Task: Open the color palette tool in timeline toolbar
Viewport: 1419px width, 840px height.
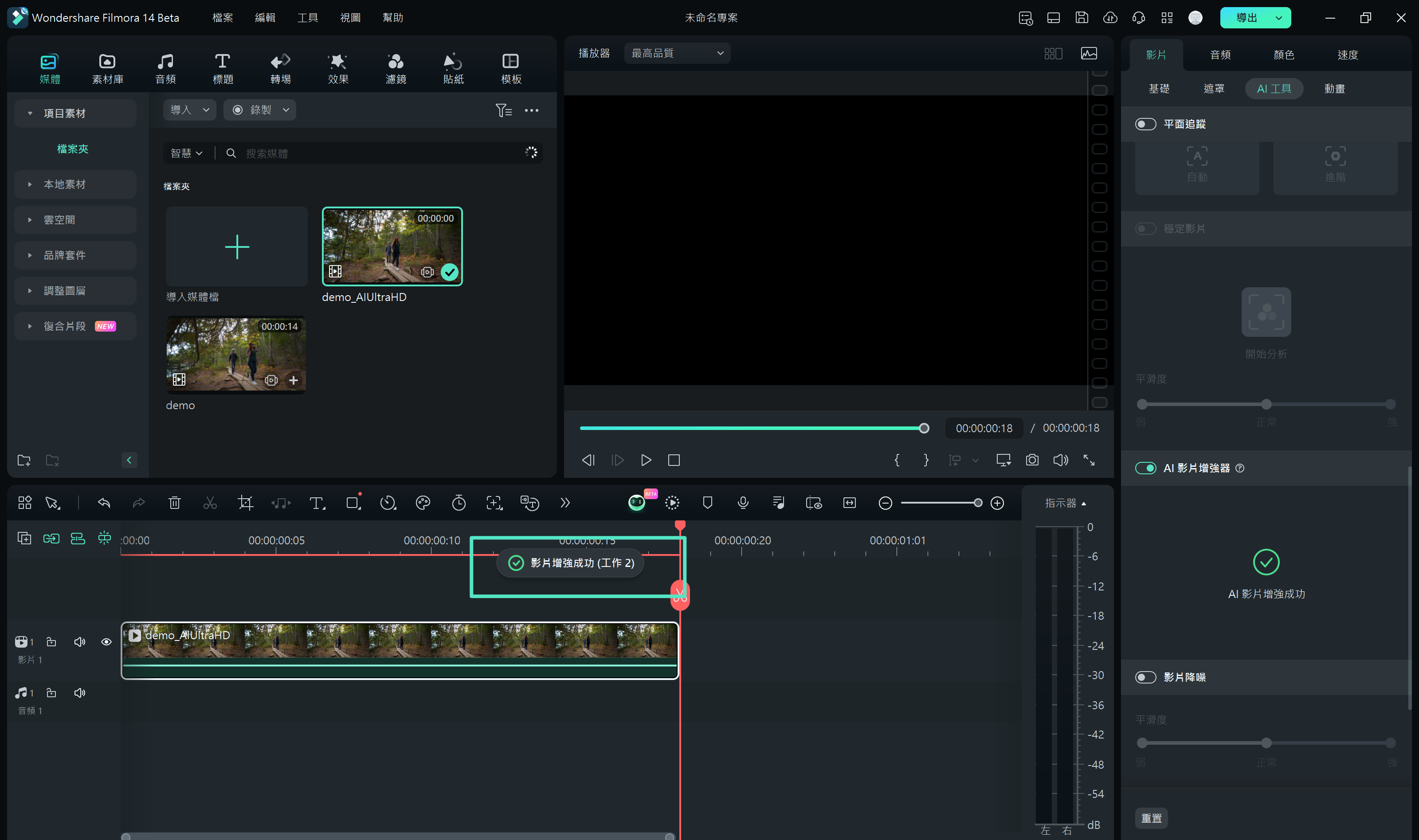Action: pos(423,503)
